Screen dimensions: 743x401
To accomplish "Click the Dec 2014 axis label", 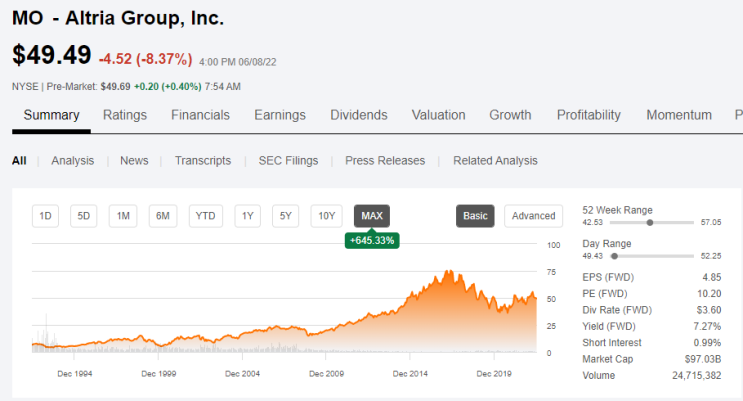I will pos(410,374).
